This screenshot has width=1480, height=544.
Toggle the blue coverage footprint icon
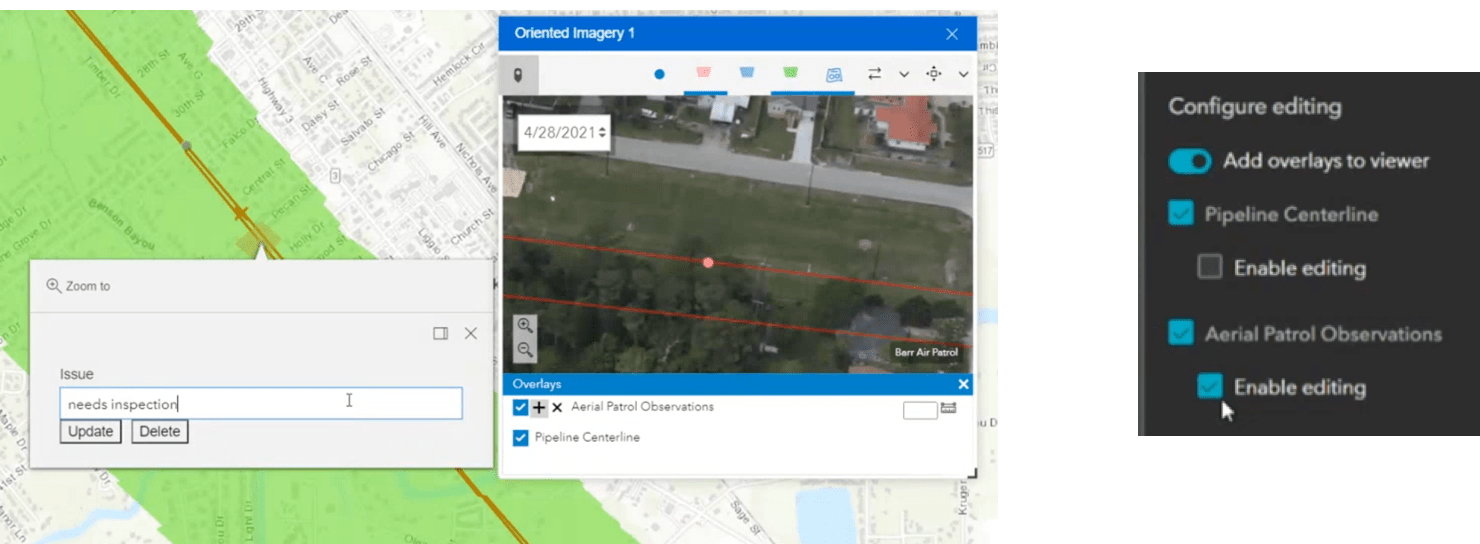[x=746, y=74]
